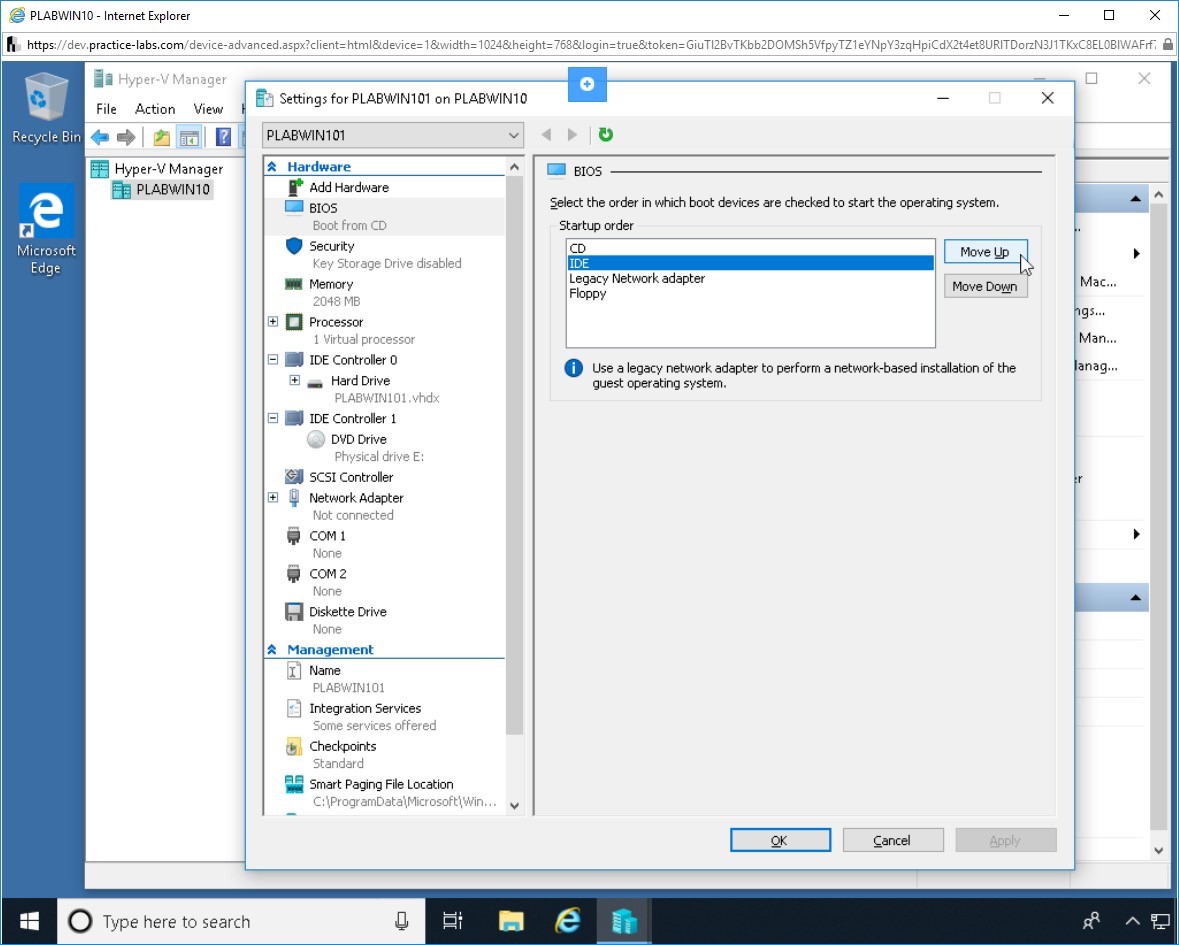Click the IDE Controller 1 icon
This screenshot has width=1179, height=945.
[295, 418]
